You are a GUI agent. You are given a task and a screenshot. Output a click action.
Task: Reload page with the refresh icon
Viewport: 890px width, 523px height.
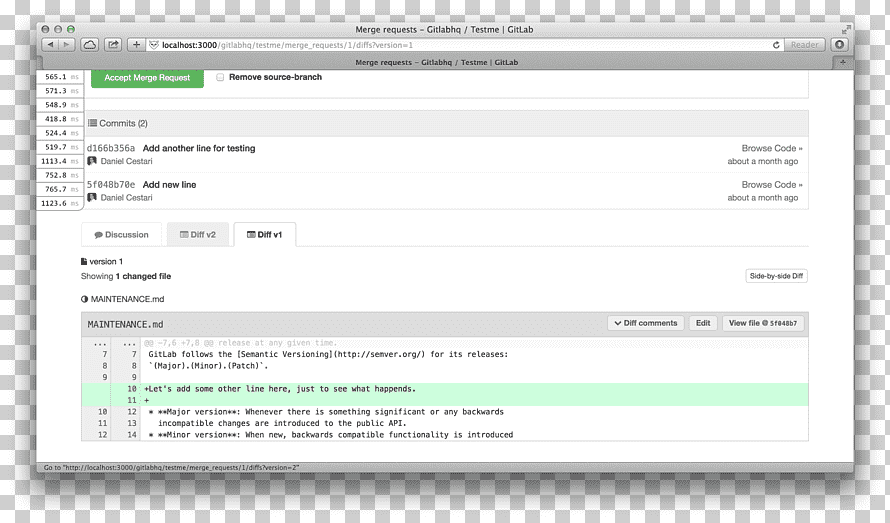pos(776,45)
